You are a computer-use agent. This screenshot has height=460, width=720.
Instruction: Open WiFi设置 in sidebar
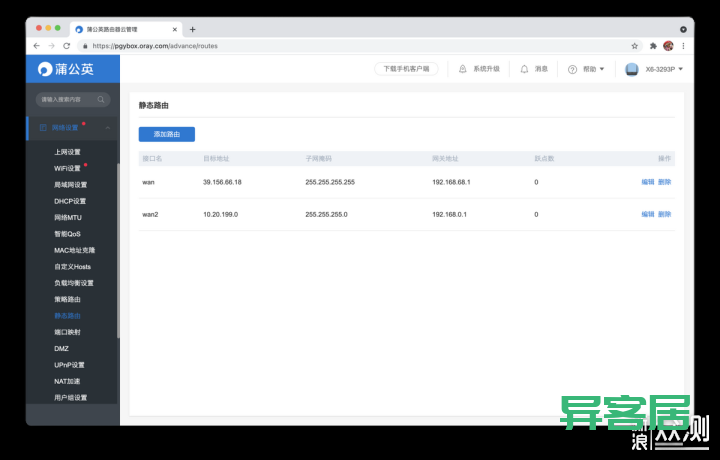(x=67, y=168)
